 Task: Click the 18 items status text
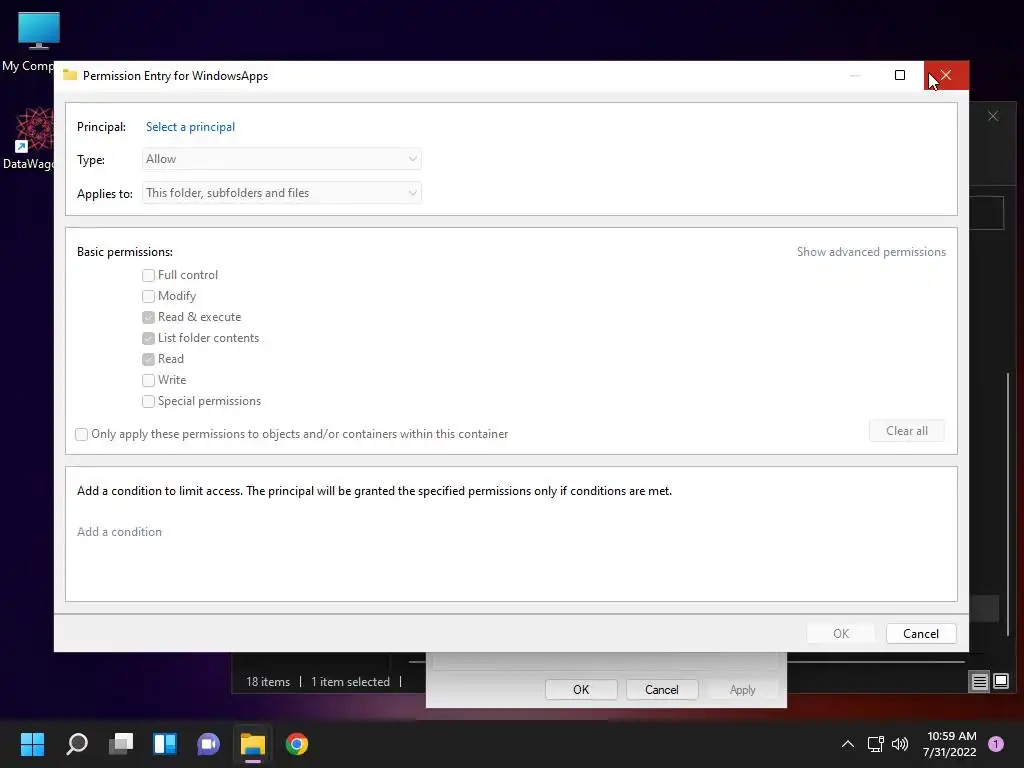268,682
